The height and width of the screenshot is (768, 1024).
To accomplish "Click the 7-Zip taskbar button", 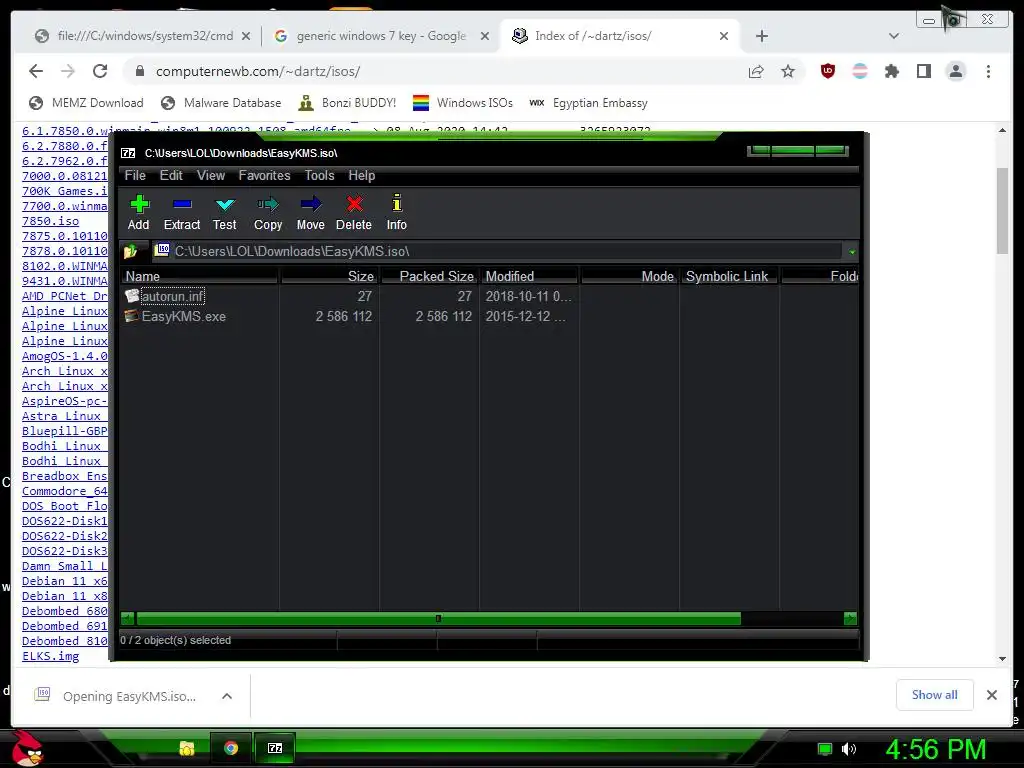I will point(275,748).
